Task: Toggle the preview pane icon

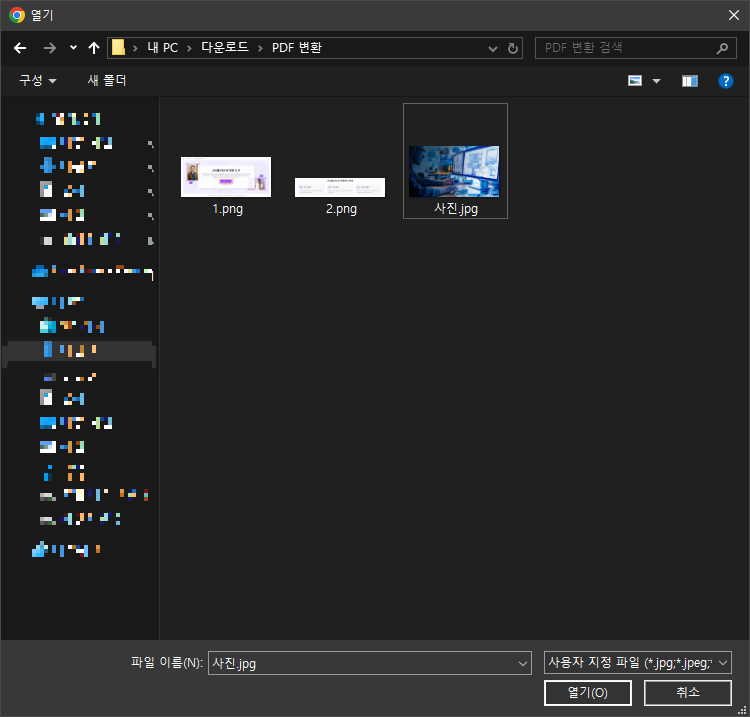Action: [690, 81]
